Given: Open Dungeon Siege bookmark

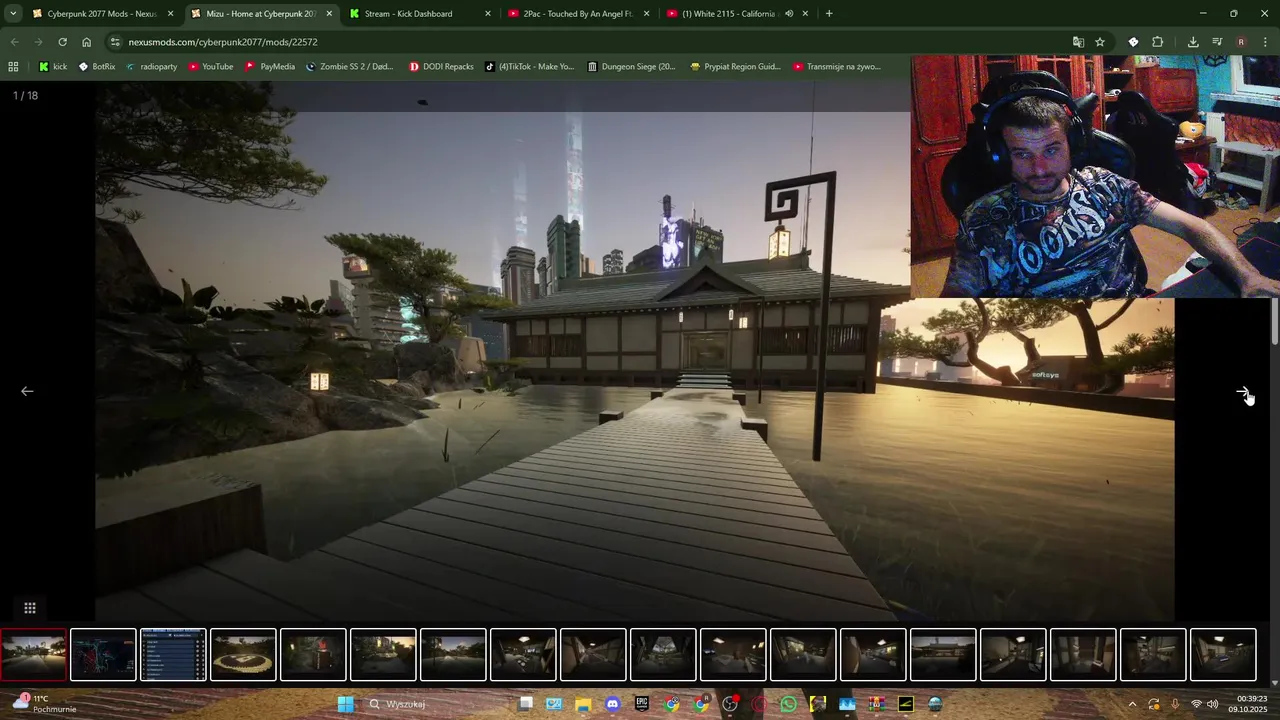Looking at the screenshot, I should (632, 67).
